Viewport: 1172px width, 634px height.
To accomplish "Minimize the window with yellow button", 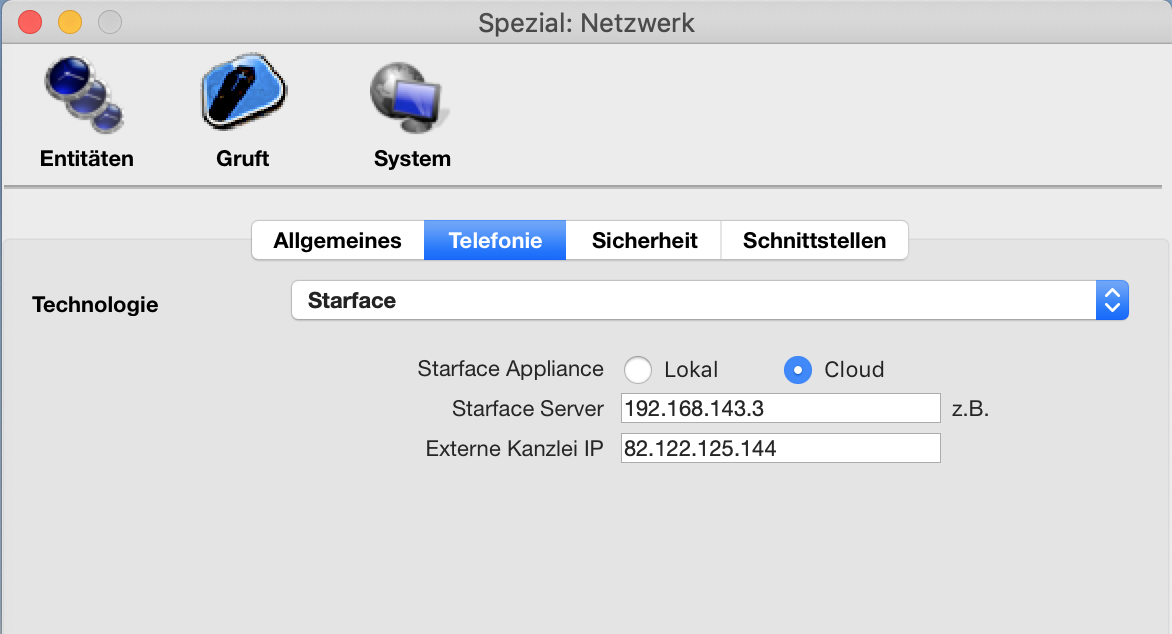I will point(70,22).
